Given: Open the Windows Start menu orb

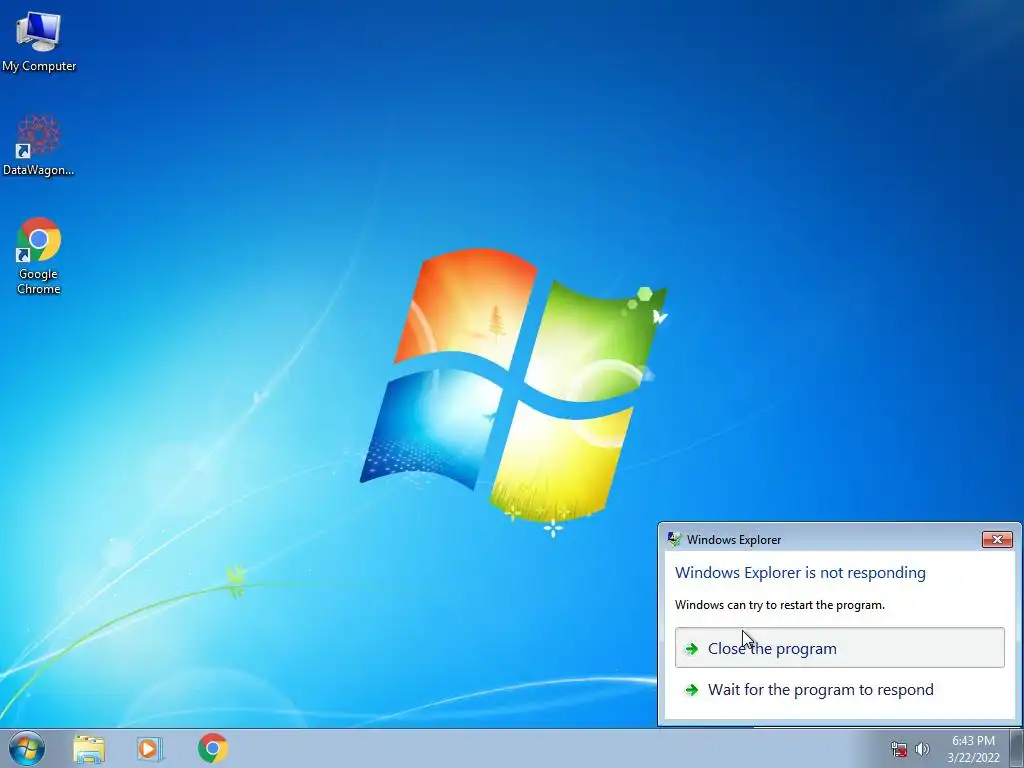Looking at the screenshot, I should (x=27, y=748).
